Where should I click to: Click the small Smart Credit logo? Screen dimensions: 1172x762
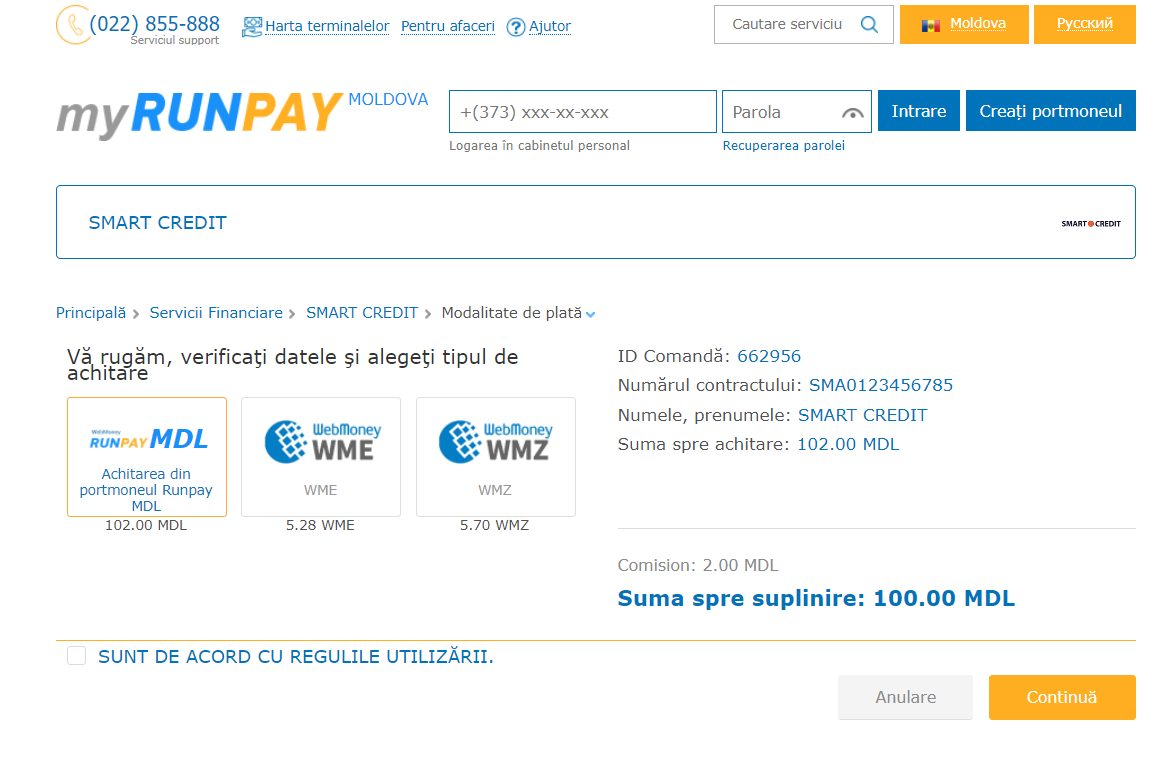[1091, 224]
